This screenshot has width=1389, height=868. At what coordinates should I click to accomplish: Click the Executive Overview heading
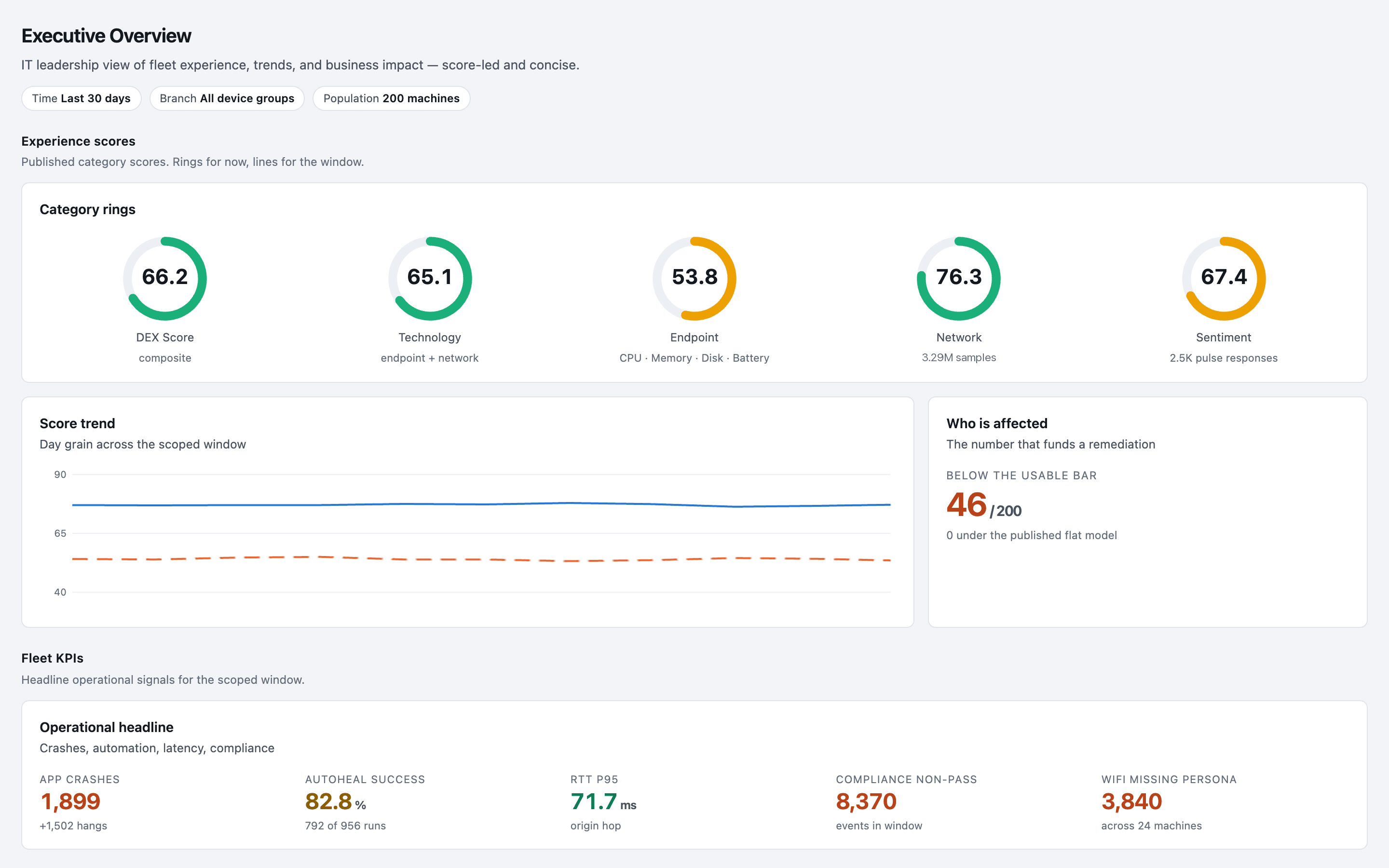pos(106,36)
